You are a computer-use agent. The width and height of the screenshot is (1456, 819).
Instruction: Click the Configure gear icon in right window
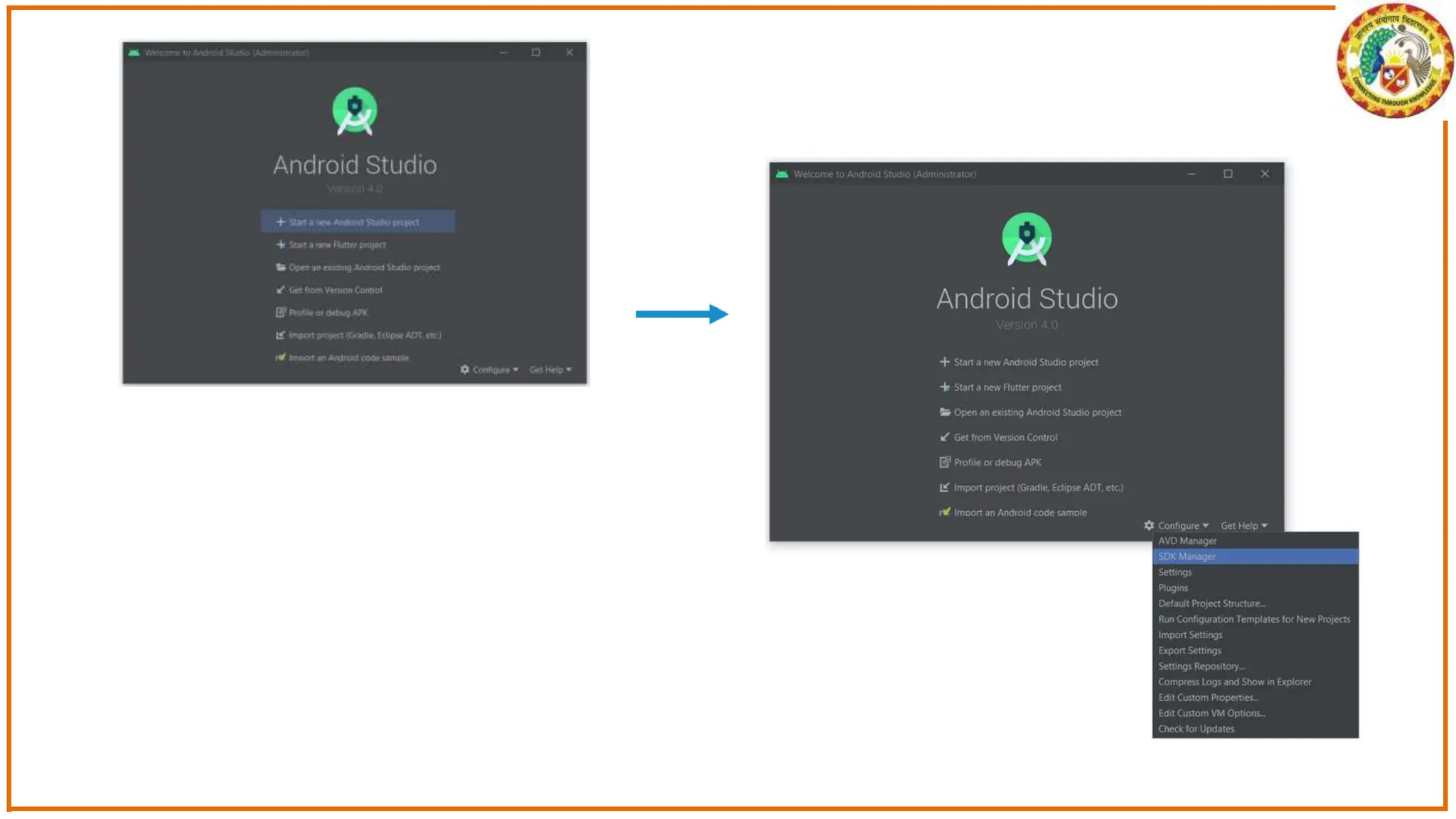(1149, 525)
